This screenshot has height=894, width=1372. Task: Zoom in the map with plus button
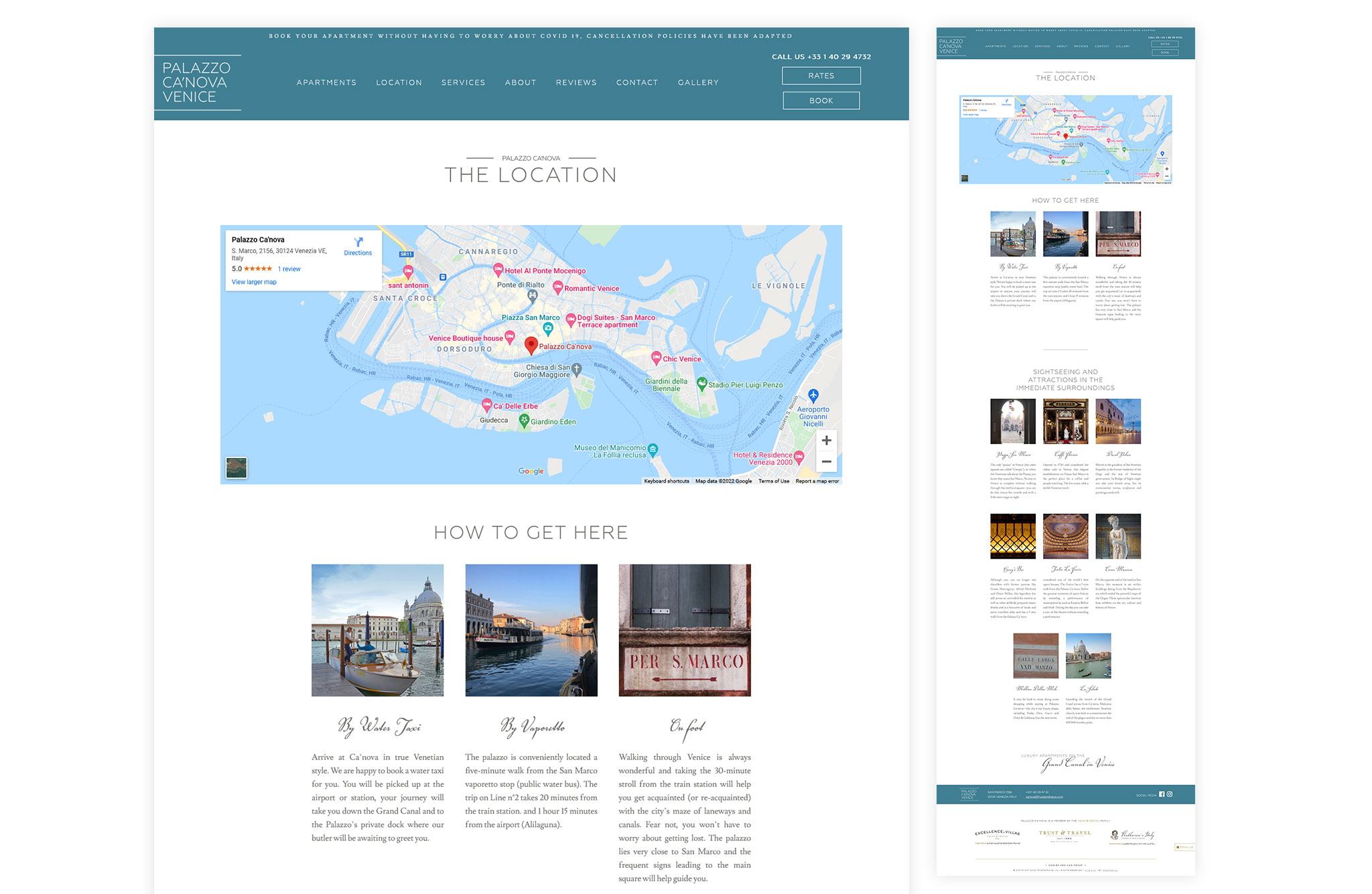point(827,441)
